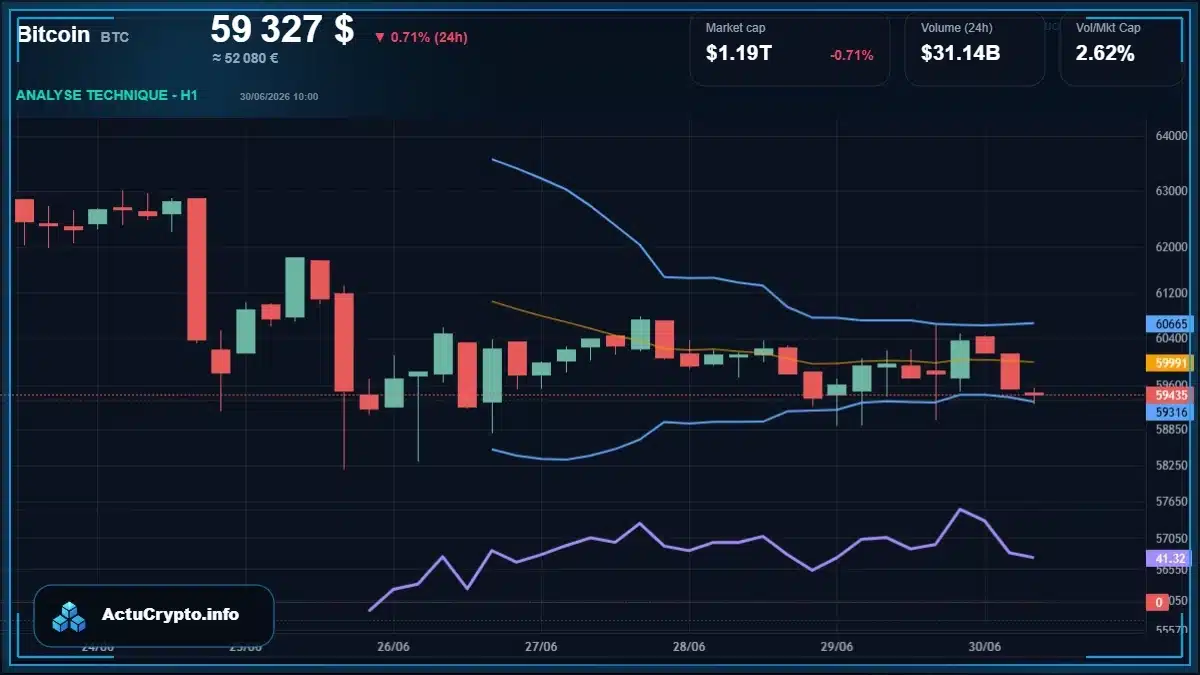Click the 26/06 date axis label
This screenshot has width=1200, height=675.
pos(394,646)
